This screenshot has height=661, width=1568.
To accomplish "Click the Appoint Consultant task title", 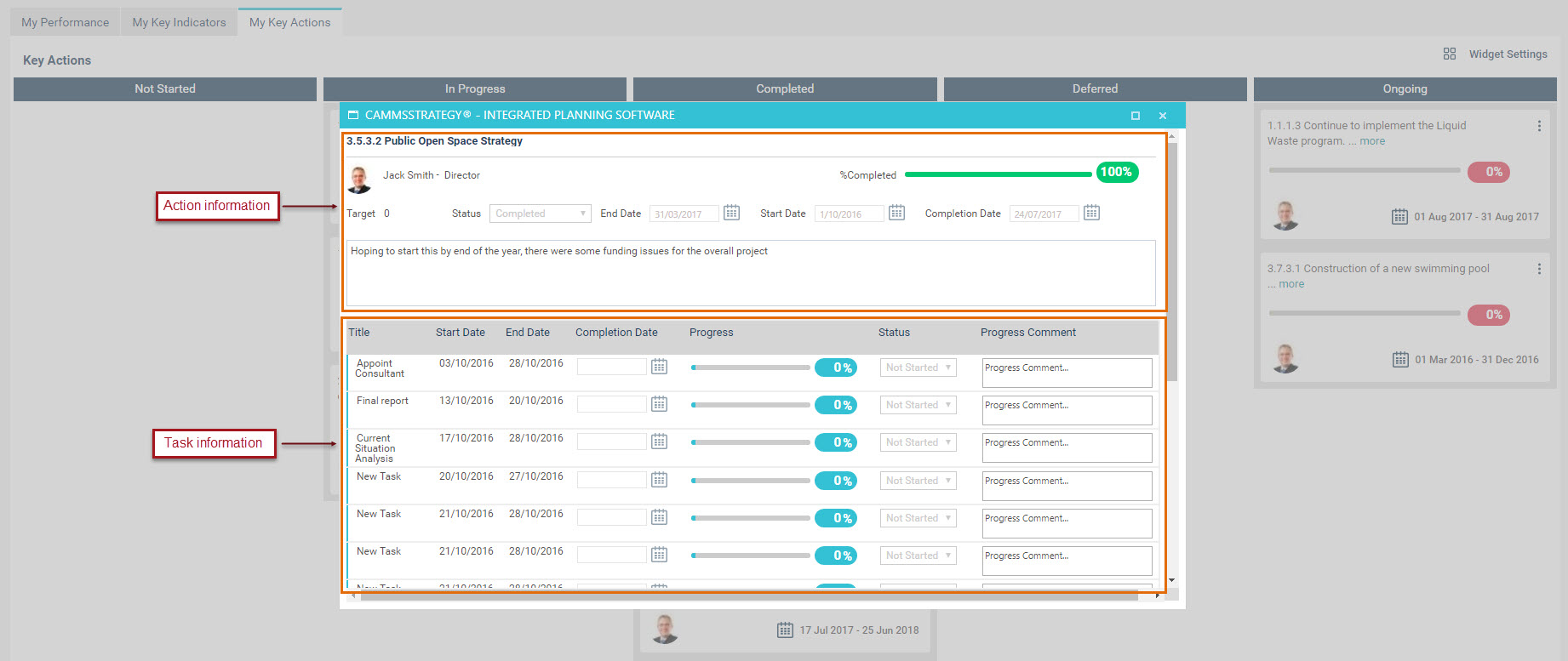I will (380, 368).
